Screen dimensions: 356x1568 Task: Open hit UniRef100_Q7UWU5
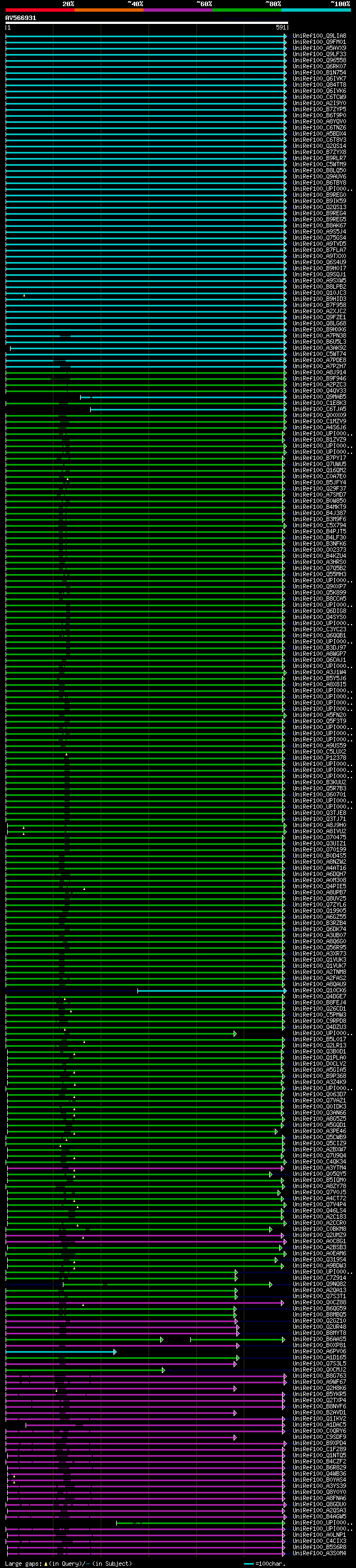click(319, 464)
